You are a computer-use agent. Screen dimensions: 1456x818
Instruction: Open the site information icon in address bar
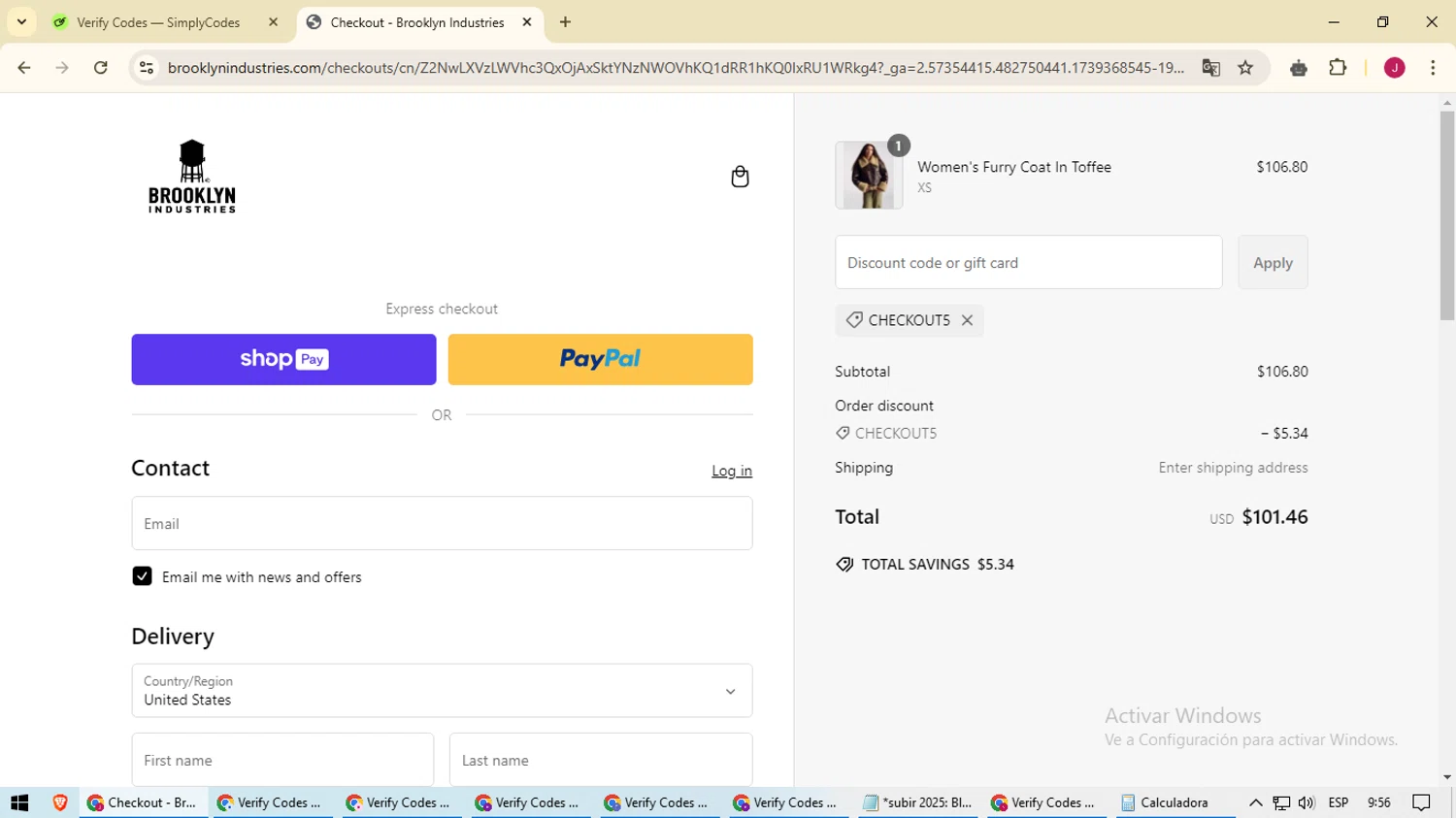(x=147, y=68)
